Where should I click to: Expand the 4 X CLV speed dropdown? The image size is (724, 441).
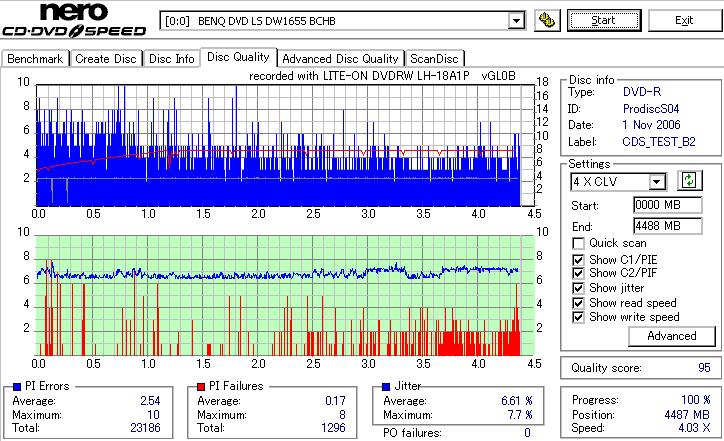(656, 182)
